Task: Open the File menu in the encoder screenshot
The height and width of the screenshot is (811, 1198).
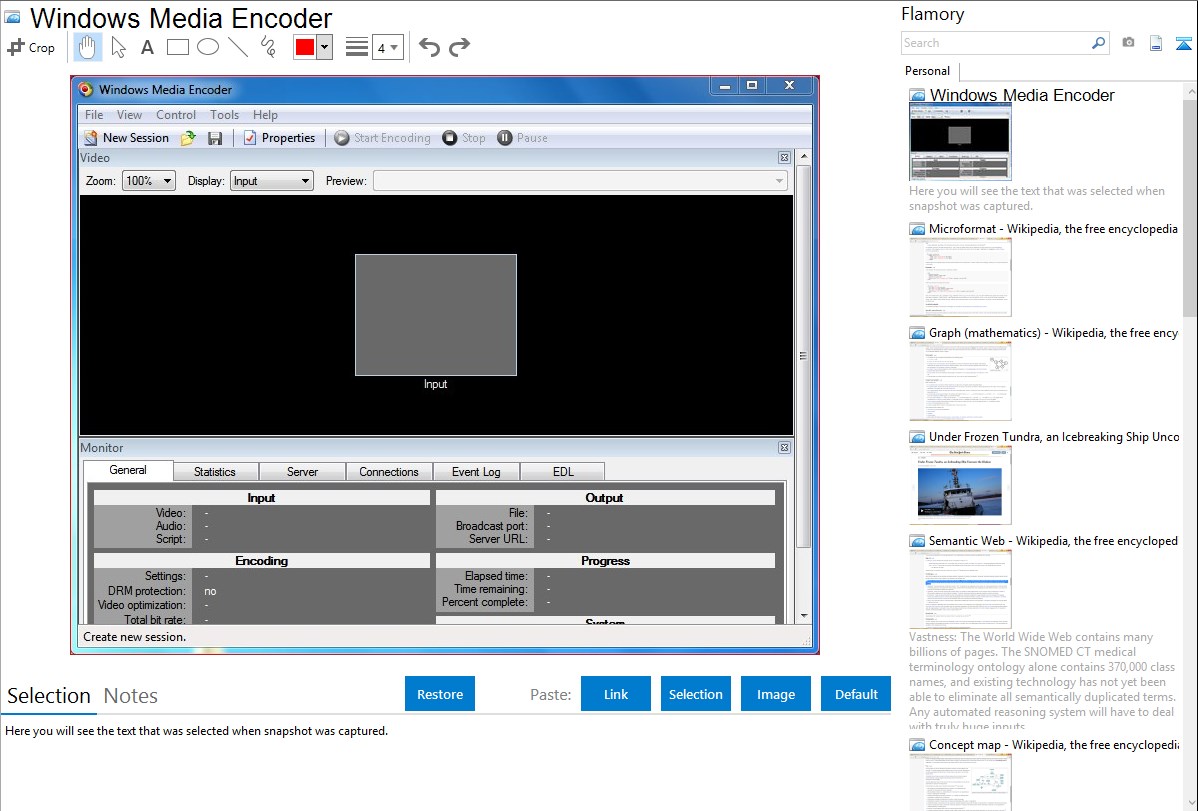Action: click(94, 115)
